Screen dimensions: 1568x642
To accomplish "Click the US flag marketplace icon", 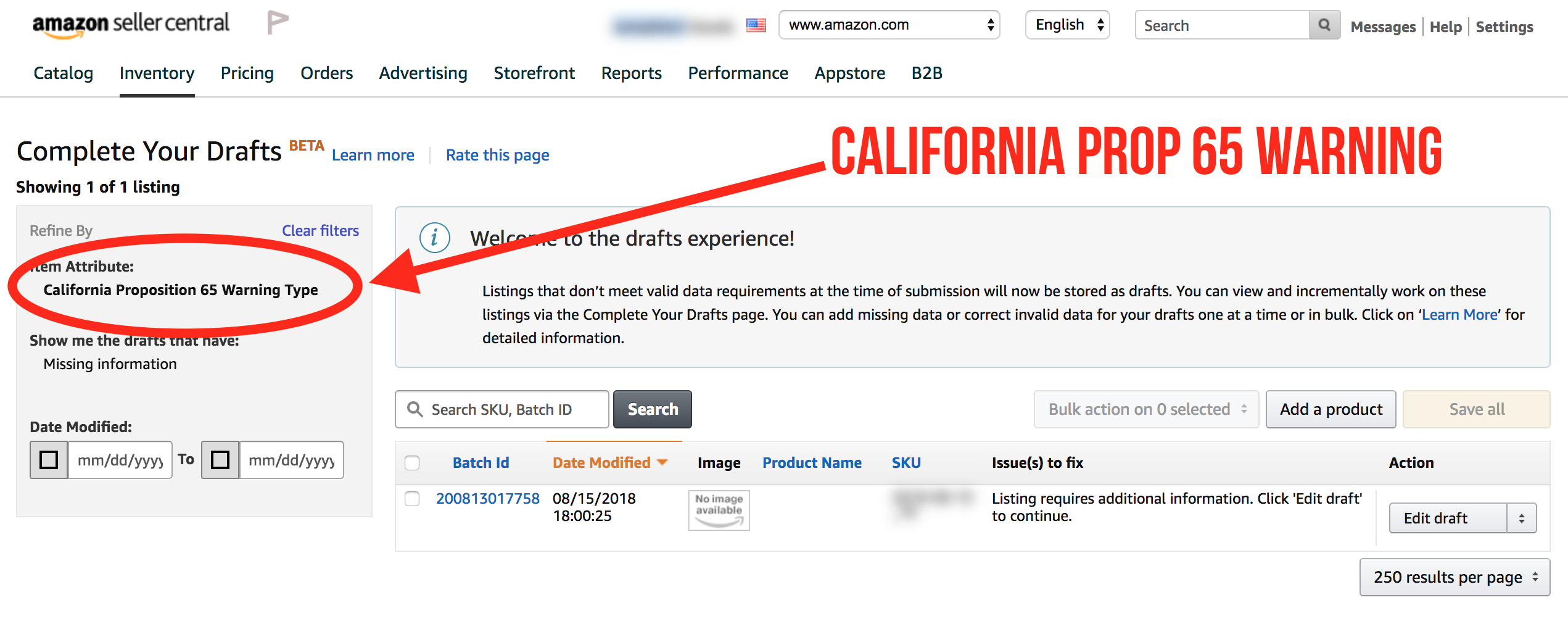I will (756, 25).
